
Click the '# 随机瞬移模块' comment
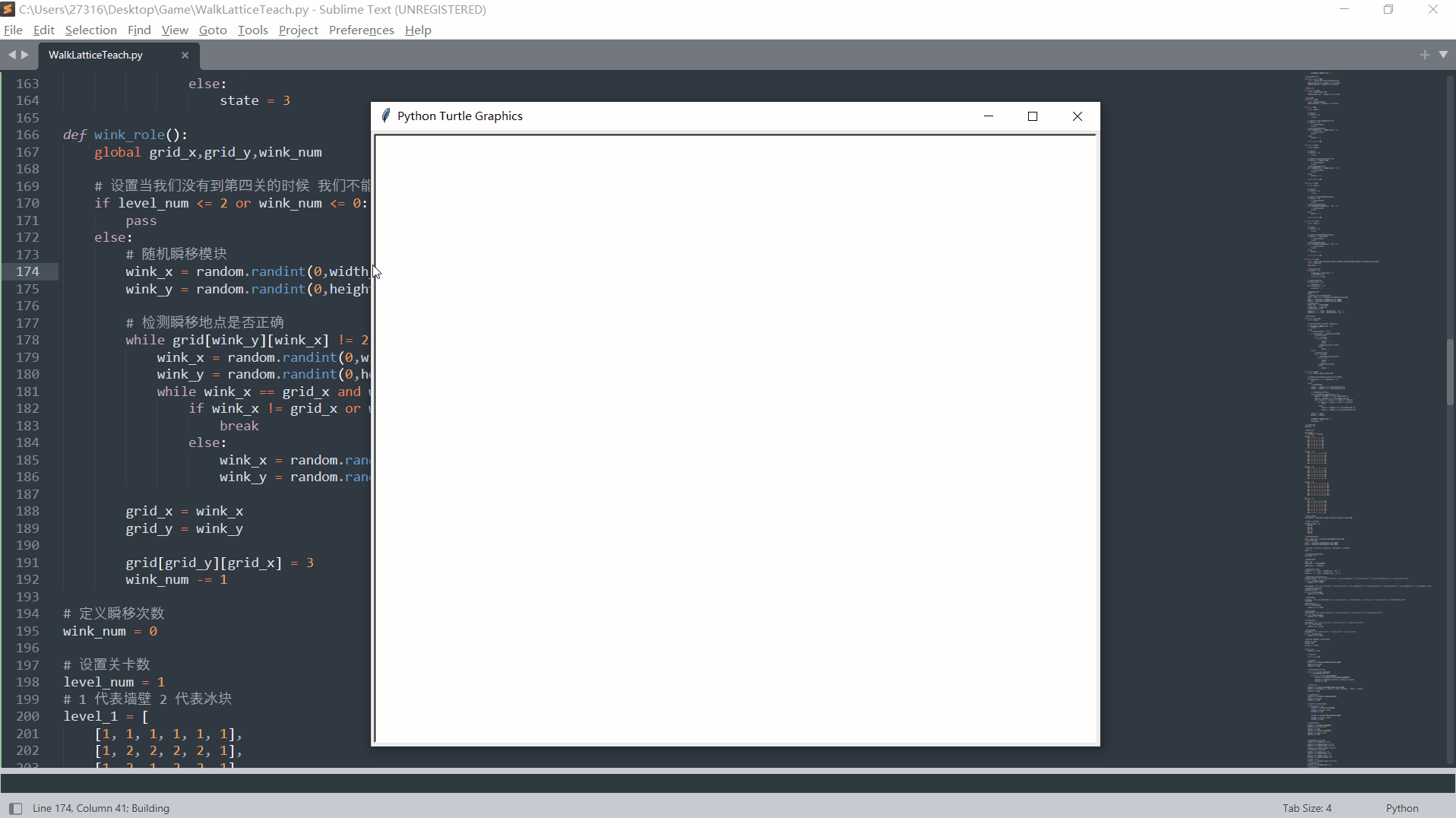[176, 254]
